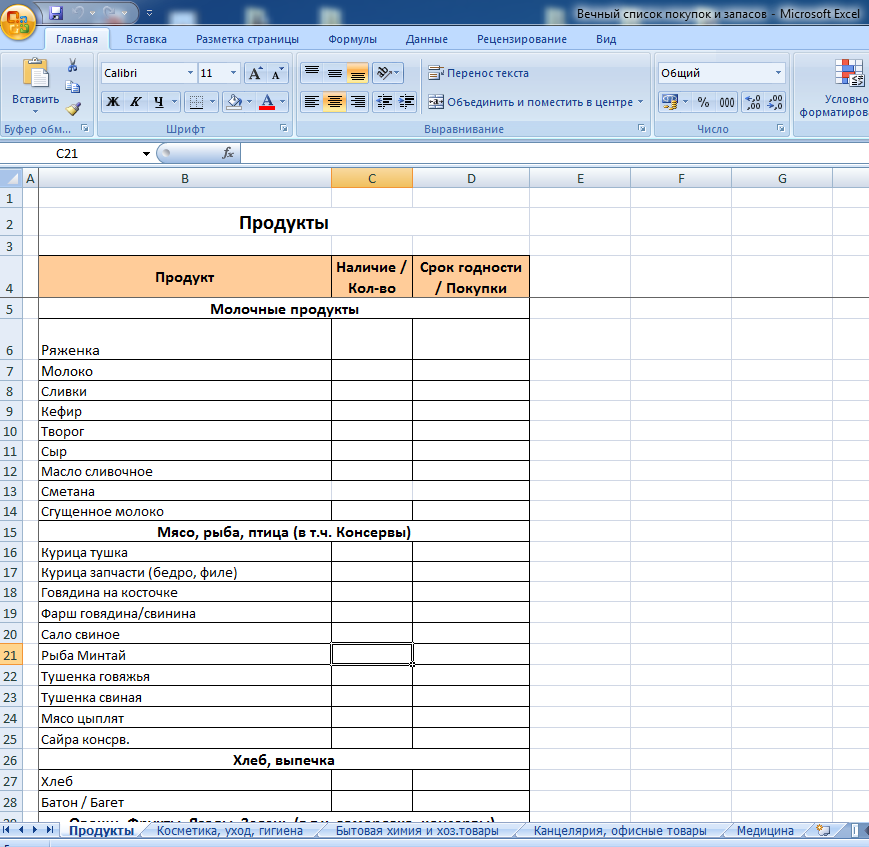This screenshot has height=847, width=869.
Task: Apply the percent style format
Action: coord(703,102)
